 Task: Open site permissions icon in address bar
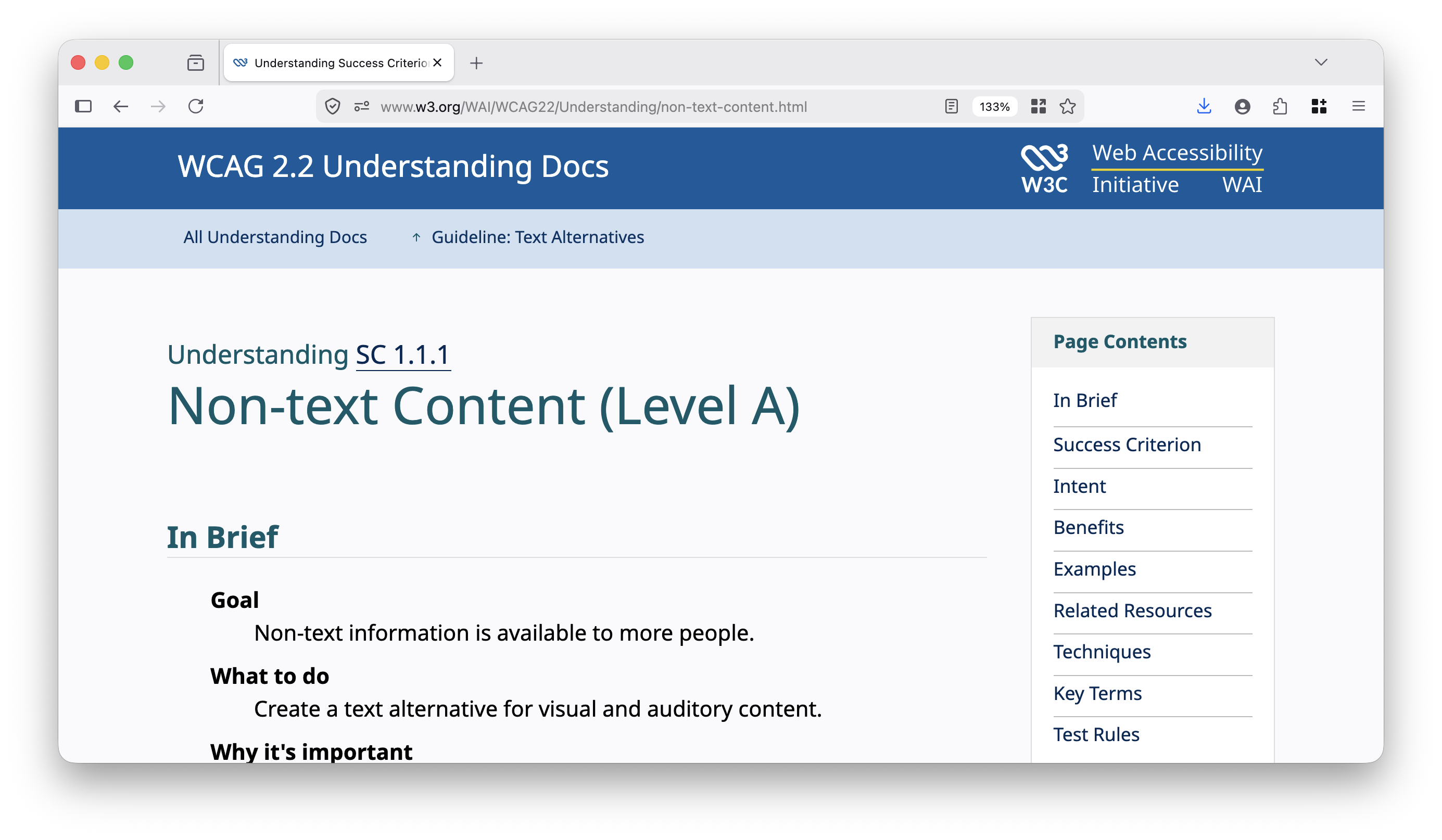(362, 106)
